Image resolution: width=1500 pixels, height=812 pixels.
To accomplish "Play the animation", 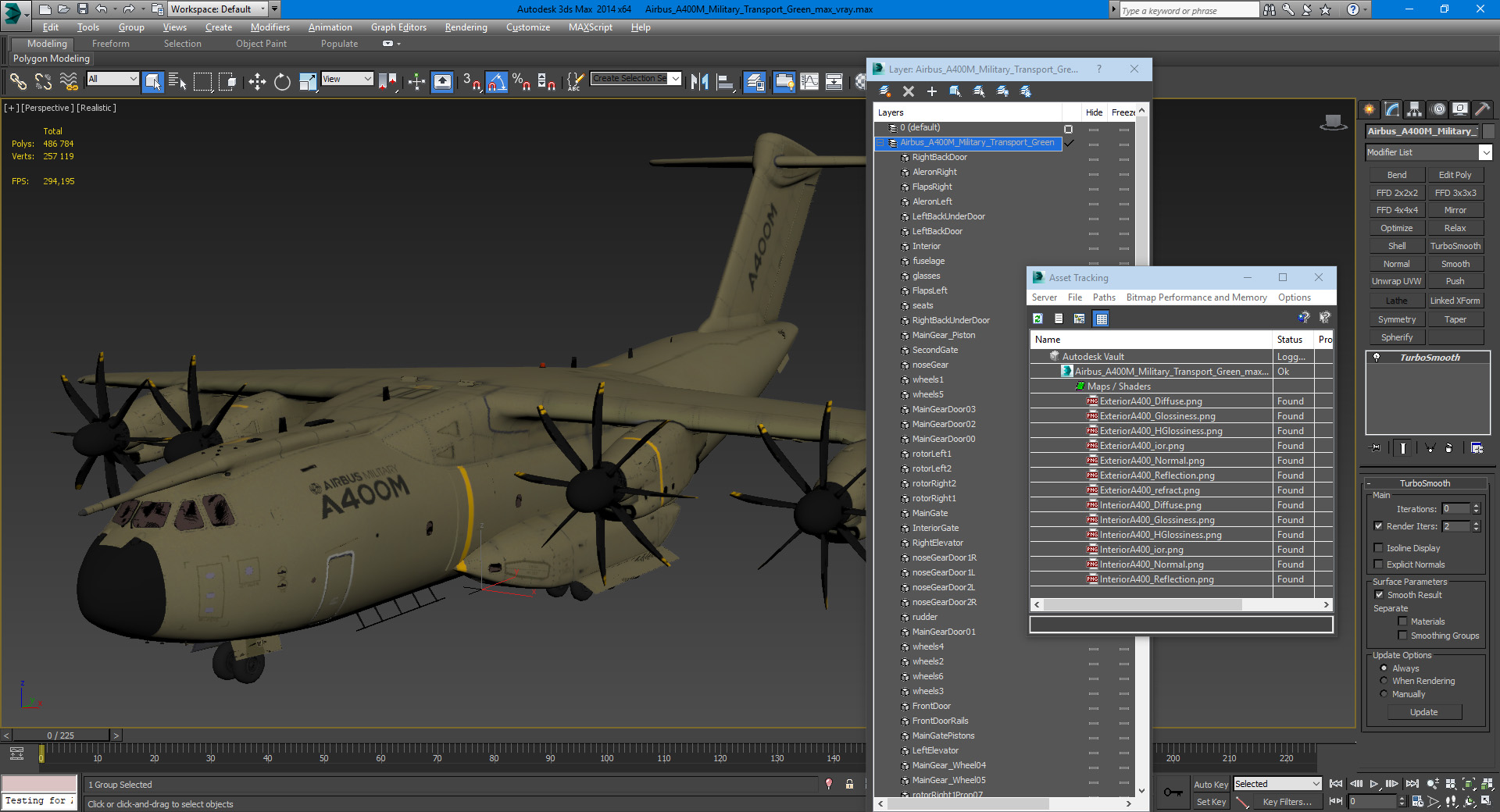I will 1374,784.
